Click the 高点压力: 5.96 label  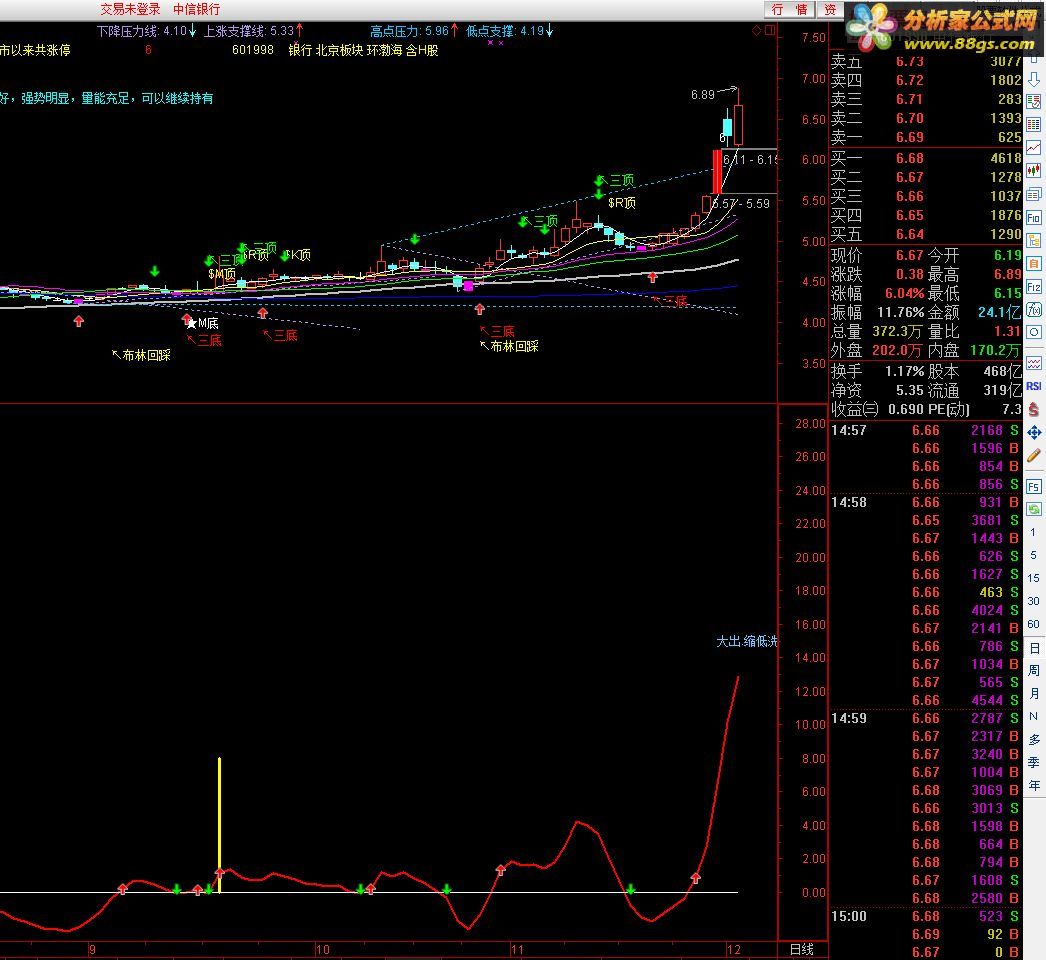pyautogui.click(x=410, y=31)
